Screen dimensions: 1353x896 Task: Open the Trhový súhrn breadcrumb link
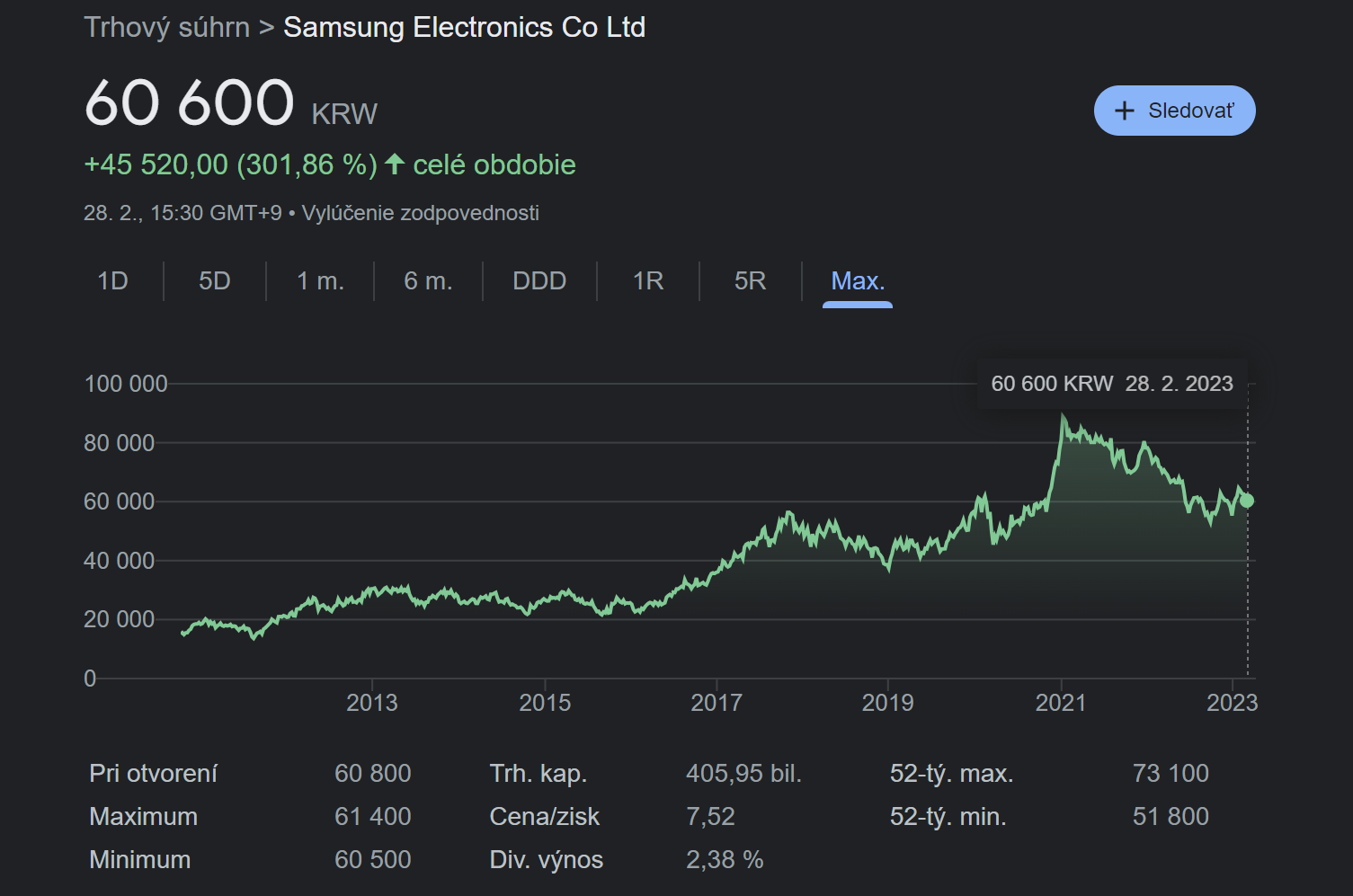(166, 27)
